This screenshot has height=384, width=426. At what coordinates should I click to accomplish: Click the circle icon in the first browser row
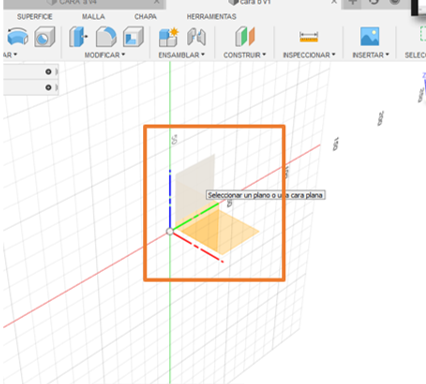click(48, 72)
